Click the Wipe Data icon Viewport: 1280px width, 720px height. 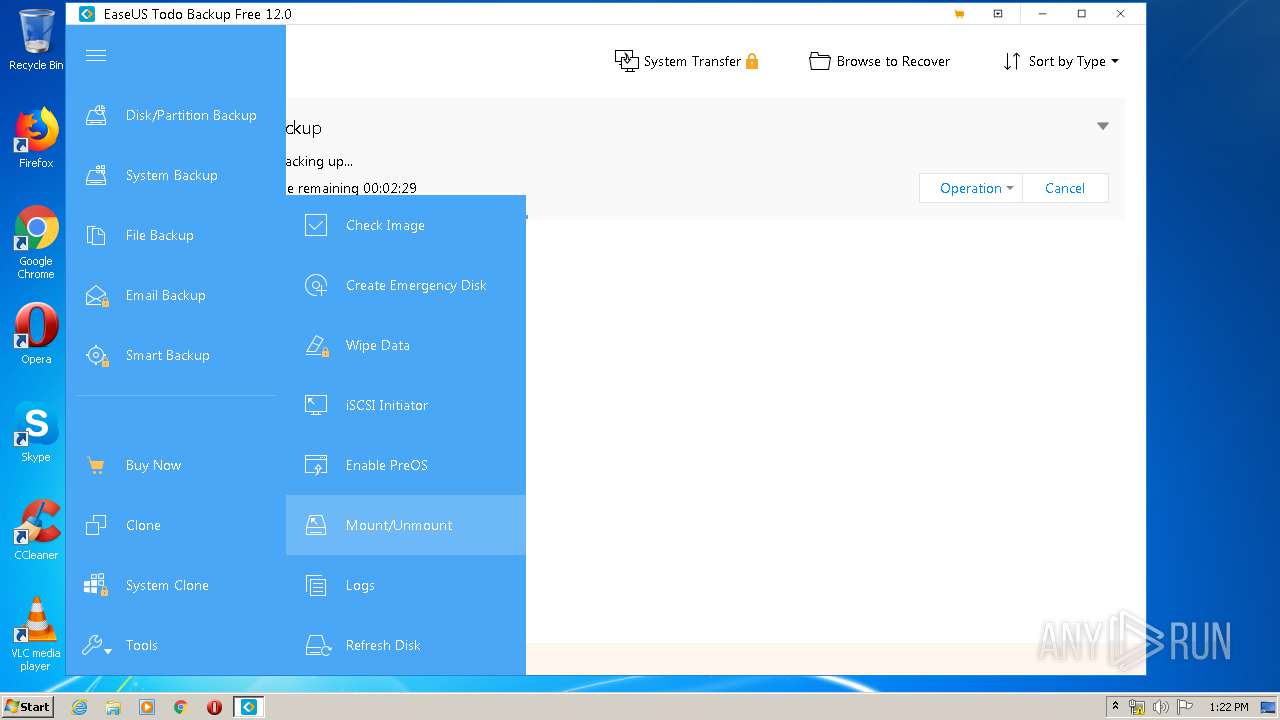[317, 345]
